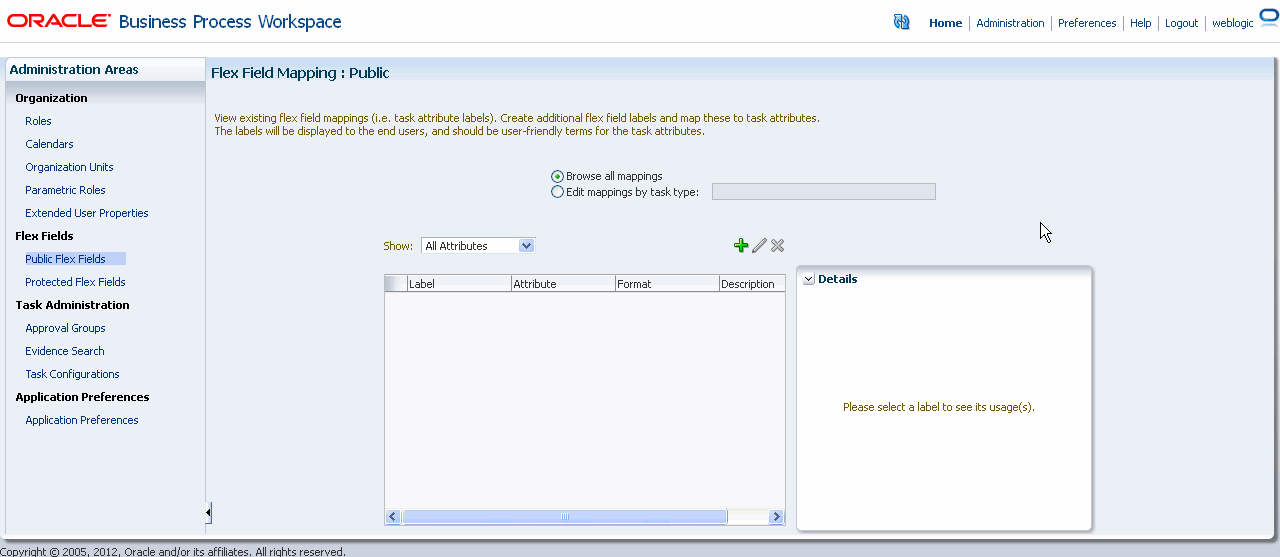Click the Organization section heading
The height and width of the screenshot is (557, 1280).
pyautogui.click(x=51, y=98)
